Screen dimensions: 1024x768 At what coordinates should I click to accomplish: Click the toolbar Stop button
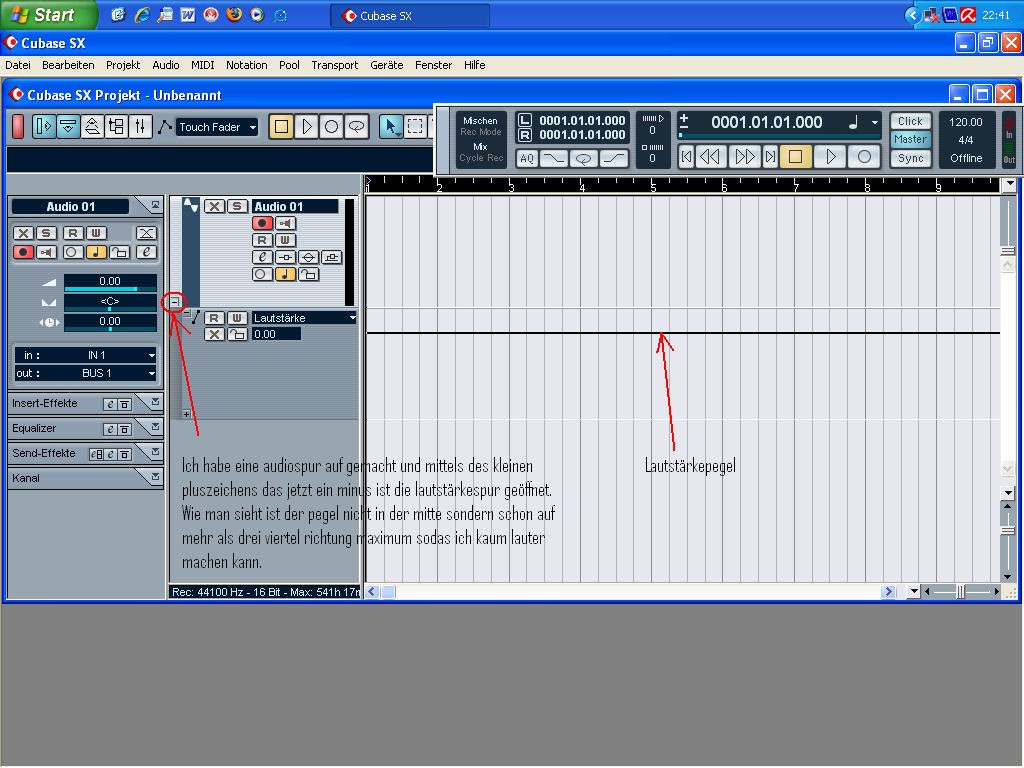coord(281,126)
